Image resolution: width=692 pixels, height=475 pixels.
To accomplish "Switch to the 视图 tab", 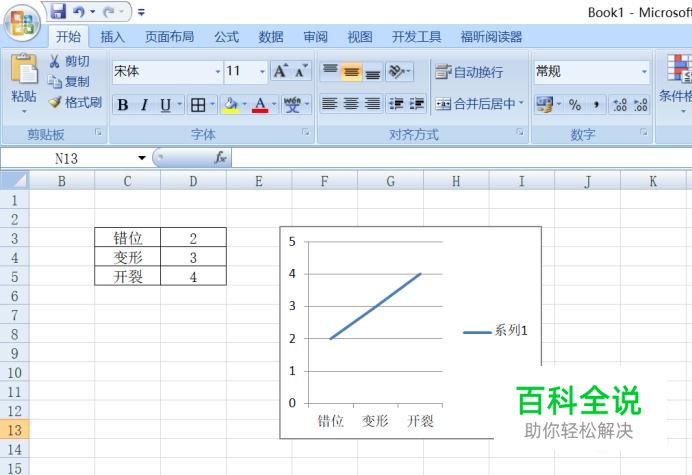I will [x=360, y=37].
